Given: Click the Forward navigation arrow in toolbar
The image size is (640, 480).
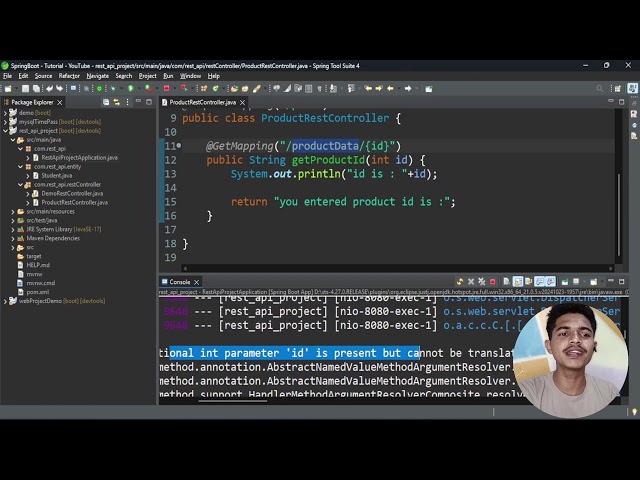Looking at the screenshot, I should pos(408,89).
